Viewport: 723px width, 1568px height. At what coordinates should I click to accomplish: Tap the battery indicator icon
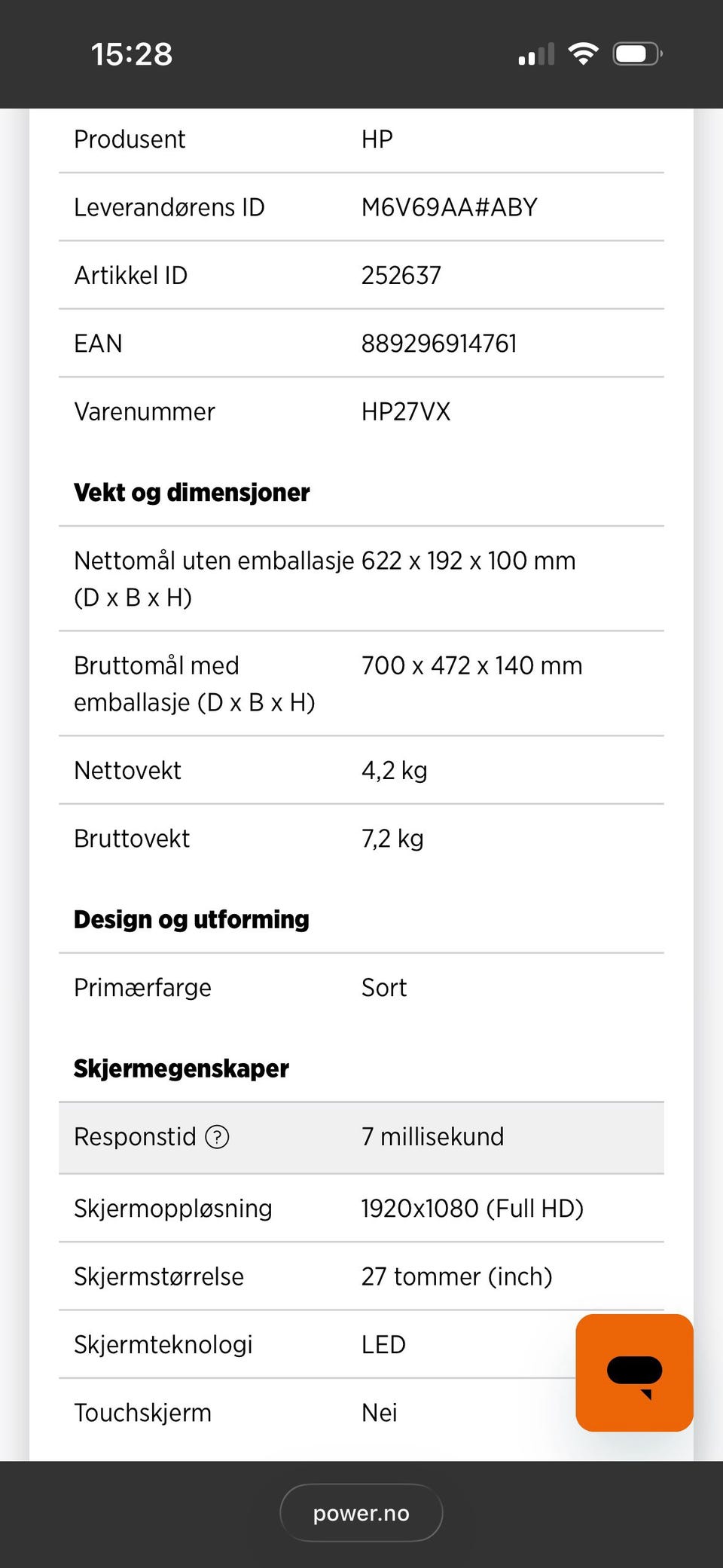637,54
